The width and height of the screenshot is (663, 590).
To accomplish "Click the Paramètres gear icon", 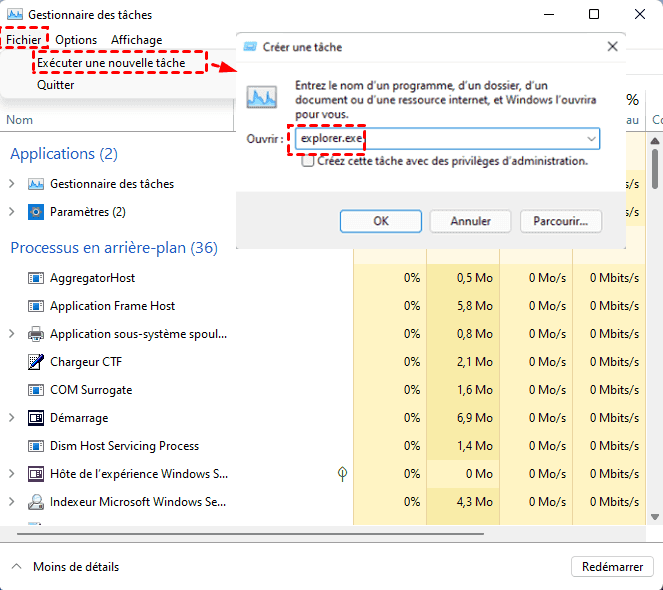I will pos(36,212).
